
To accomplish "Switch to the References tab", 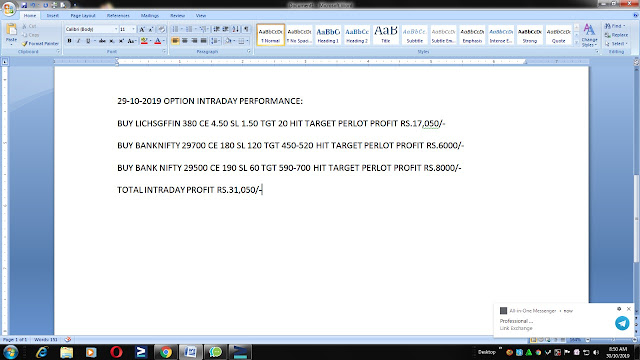I will click(118, 16).
